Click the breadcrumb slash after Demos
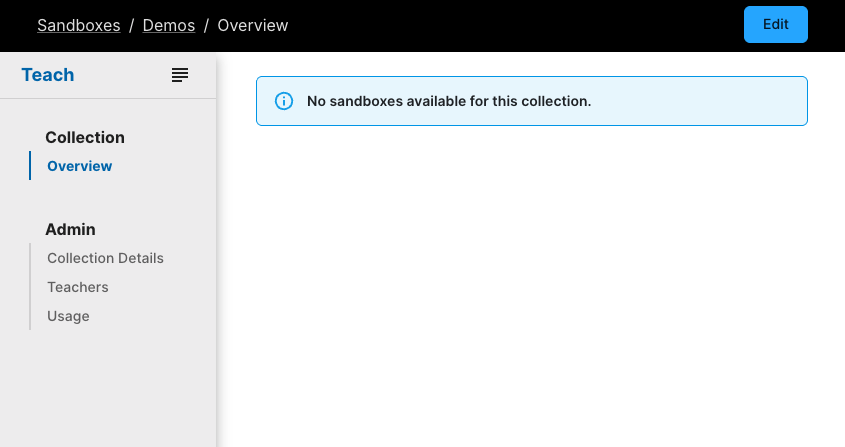The image size is (845, 447). click(206, 25)
